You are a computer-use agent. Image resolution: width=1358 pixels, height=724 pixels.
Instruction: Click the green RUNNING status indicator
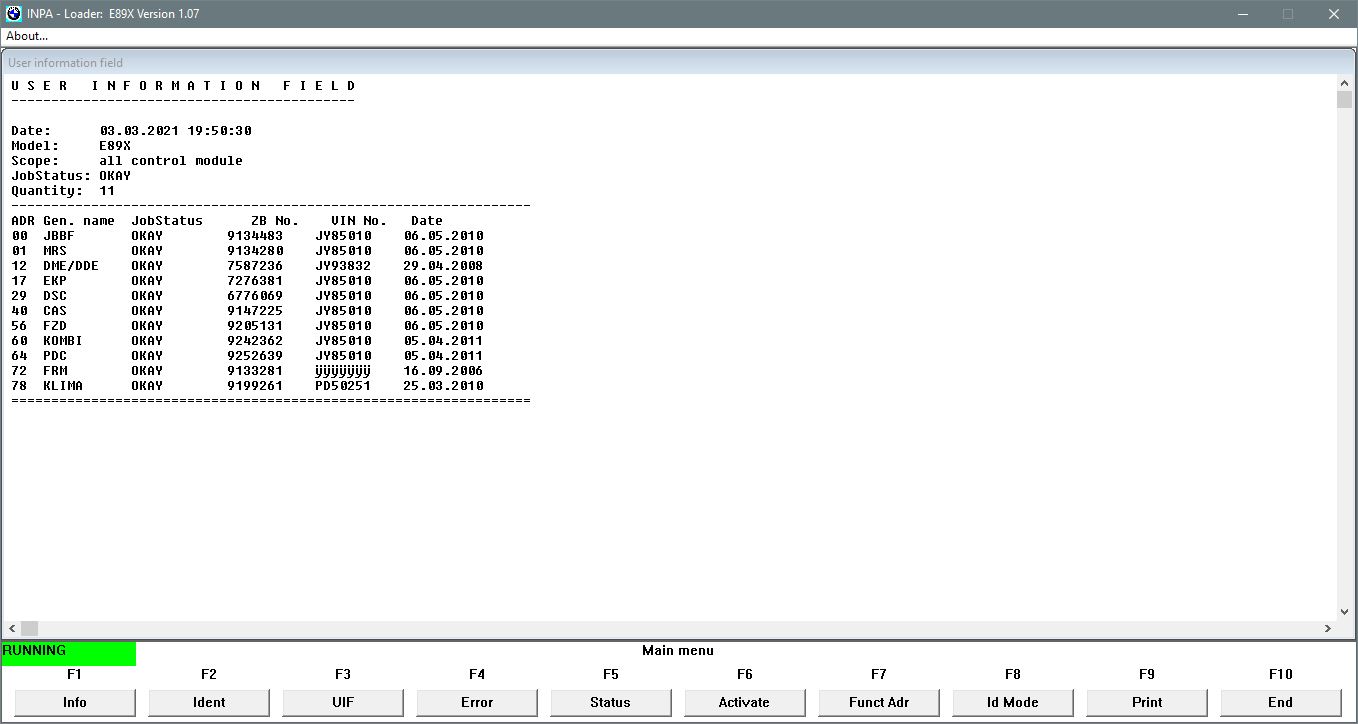[x=69, y=653]
